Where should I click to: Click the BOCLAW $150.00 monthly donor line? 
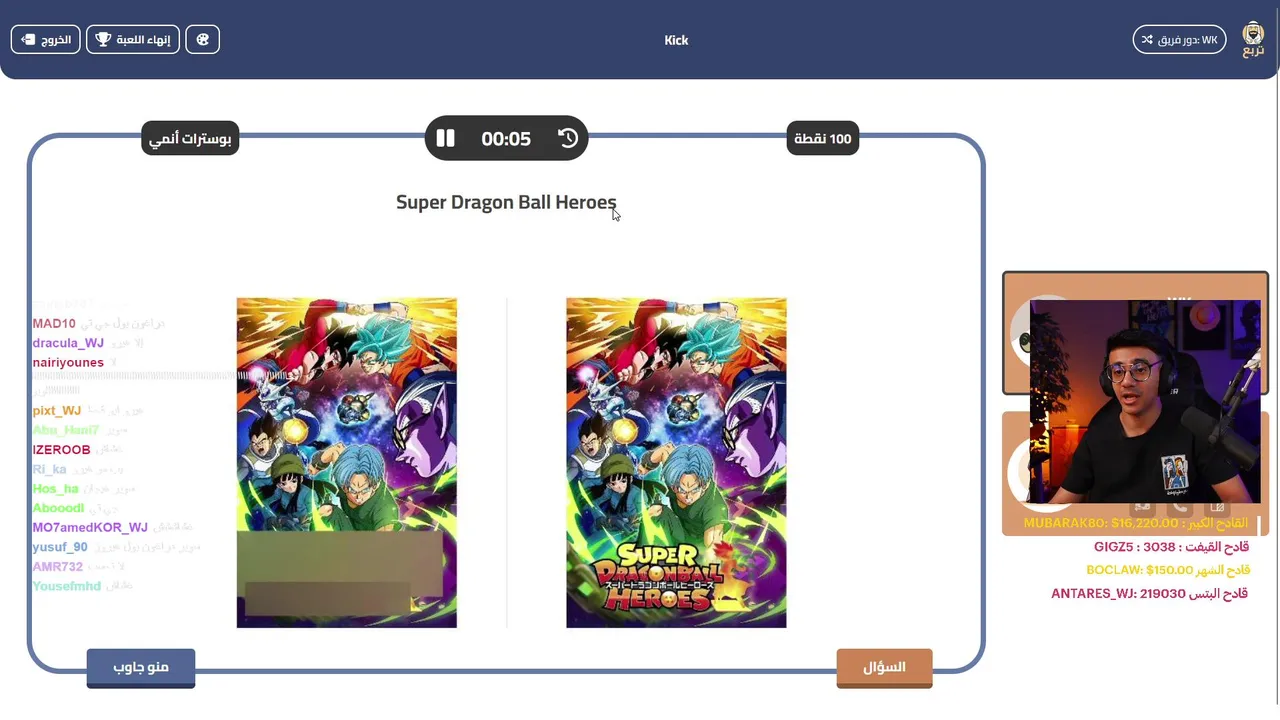click(1167, 570)
